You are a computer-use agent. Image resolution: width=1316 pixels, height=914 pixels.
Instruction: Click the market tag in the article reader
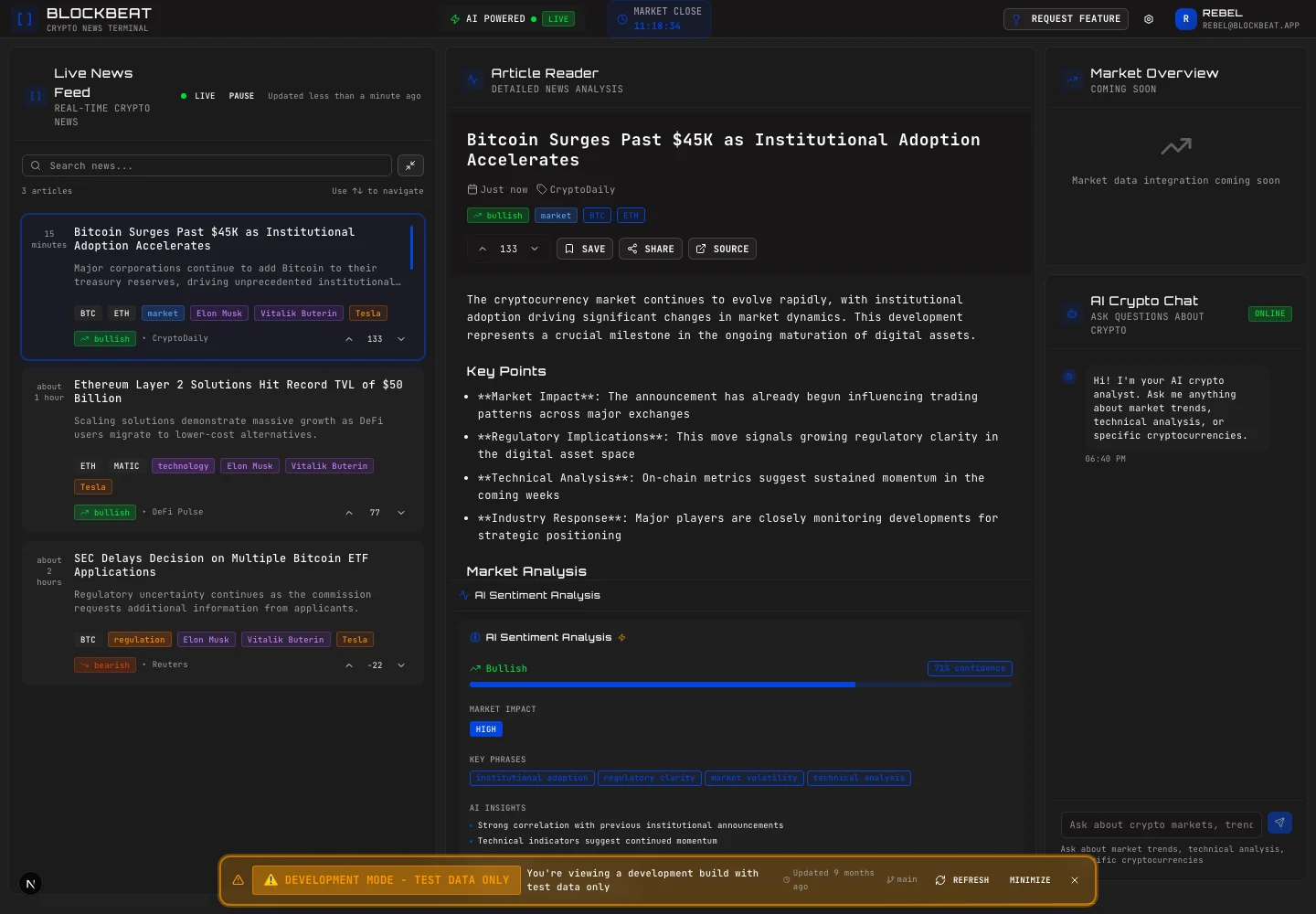click(556, 216)
